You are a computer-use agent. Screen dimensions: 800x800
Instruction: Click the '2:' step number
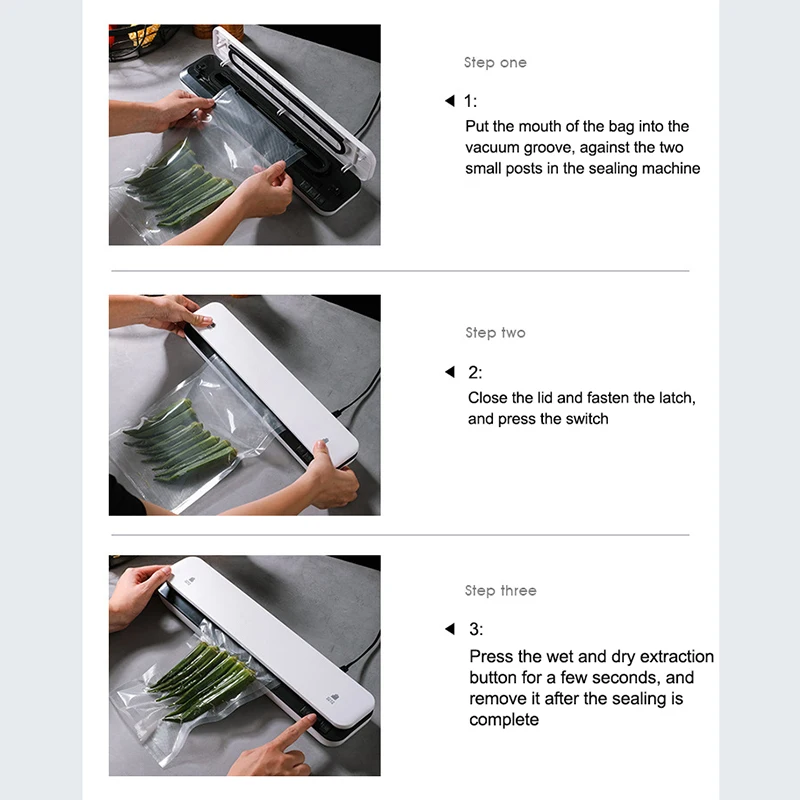click(475, 372)
